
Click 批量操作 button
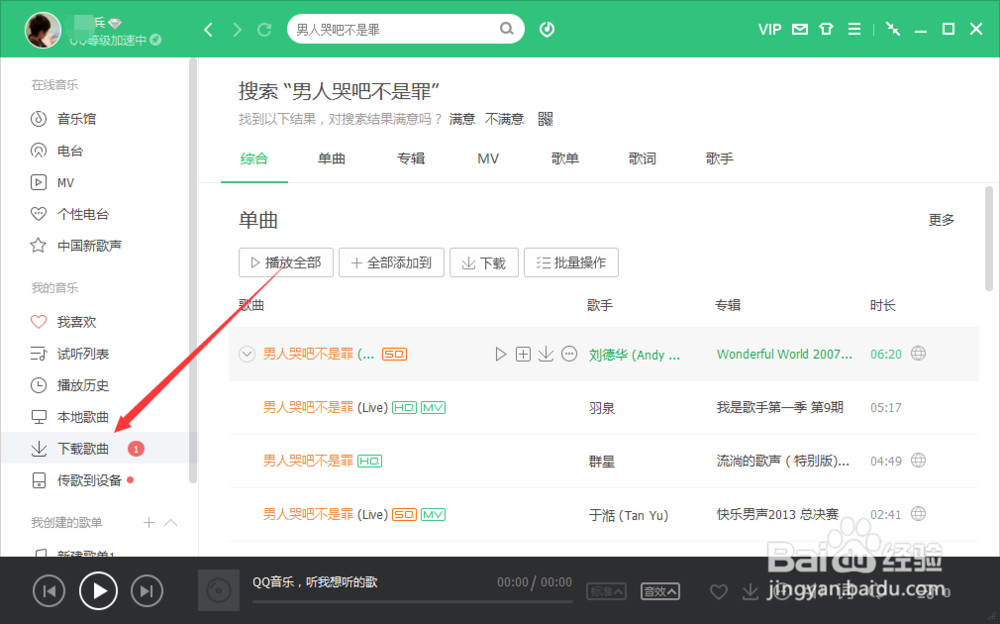pos(571,263)
